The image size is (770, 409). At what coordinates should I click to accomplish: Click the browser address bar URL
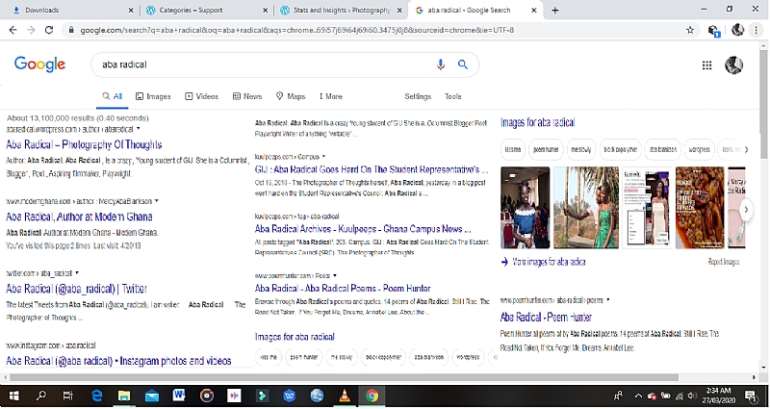click(297, 30)
